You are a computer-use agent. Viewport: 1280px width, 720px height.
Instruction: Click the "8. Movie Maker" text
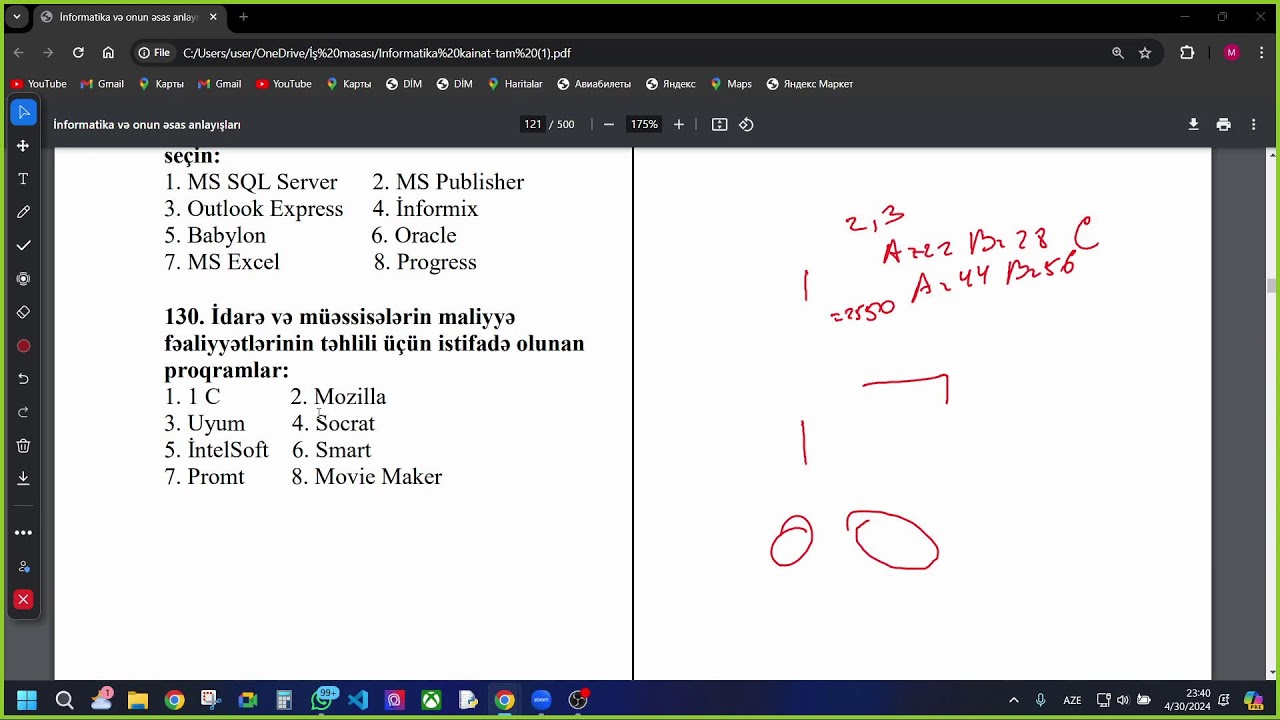point(367,477)
